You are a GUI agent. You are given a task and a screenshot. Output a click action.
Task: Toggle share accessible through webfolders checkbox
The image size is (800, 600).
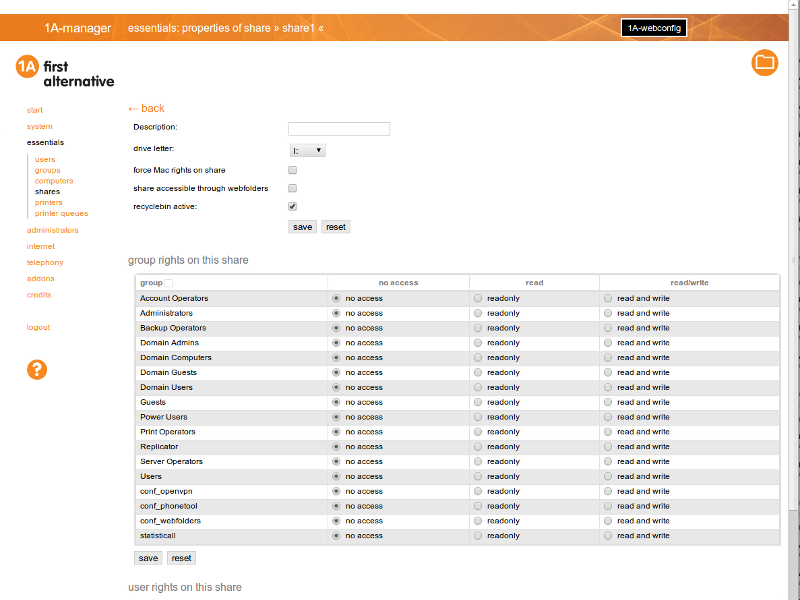(x=293, y=188)
